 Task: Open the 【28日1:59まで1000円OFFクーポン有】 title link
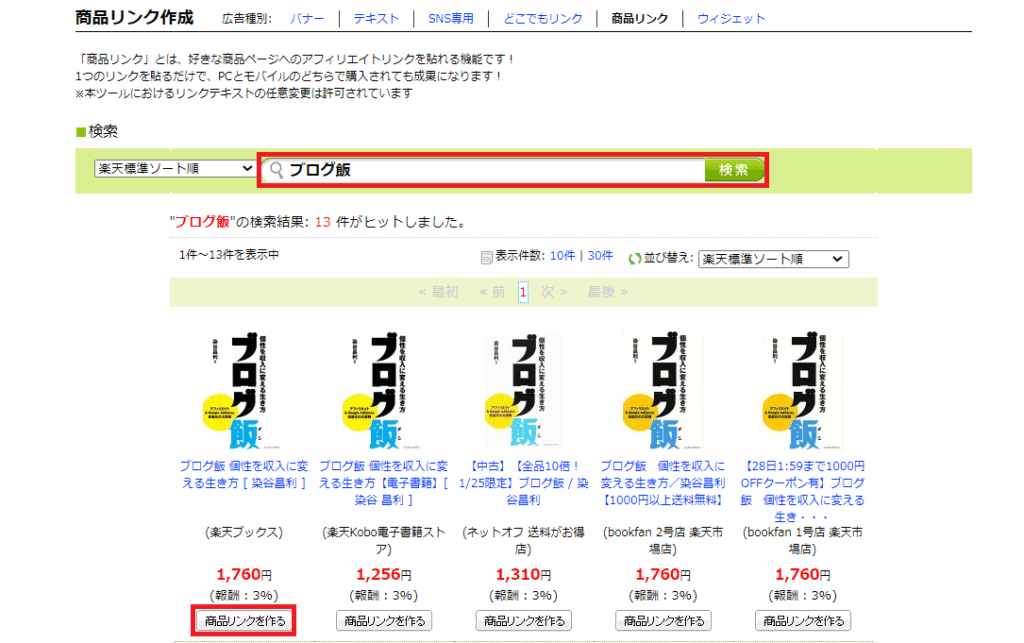tap(803, 492)
